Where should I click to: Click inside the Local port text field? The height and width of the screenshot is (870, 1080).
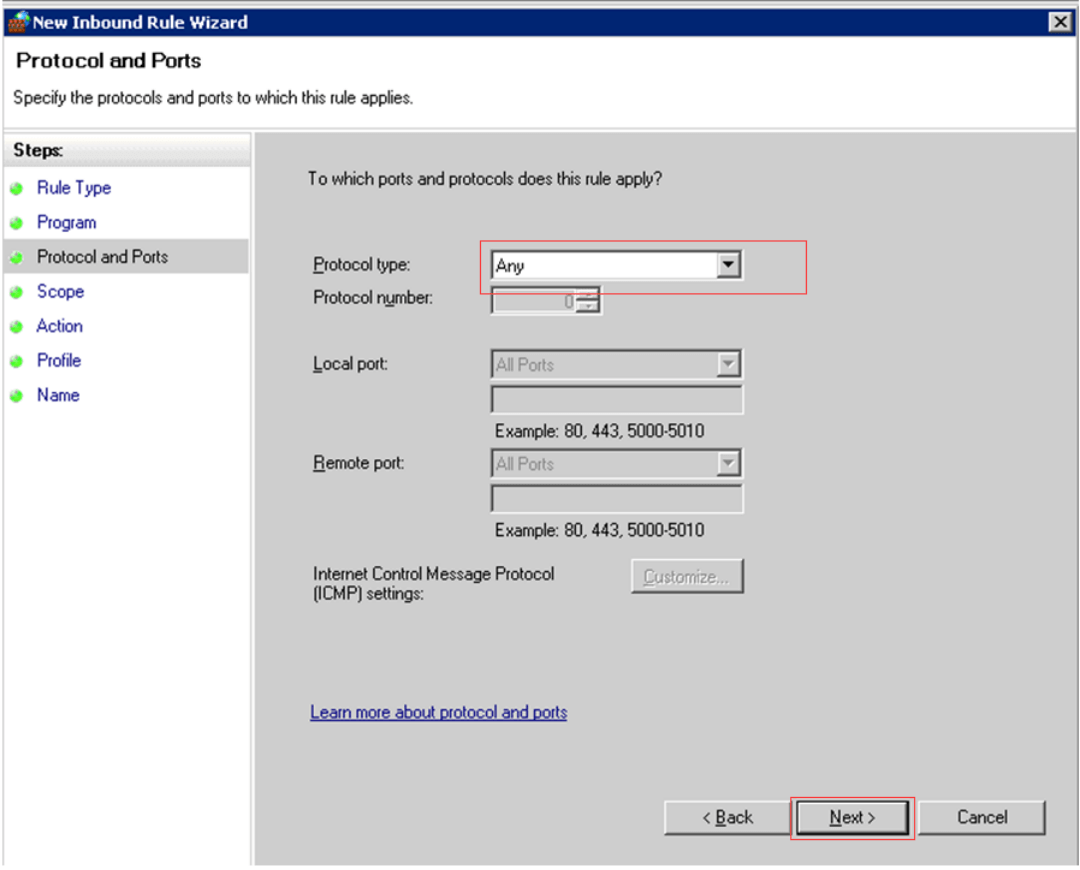(x=615, y=399)
